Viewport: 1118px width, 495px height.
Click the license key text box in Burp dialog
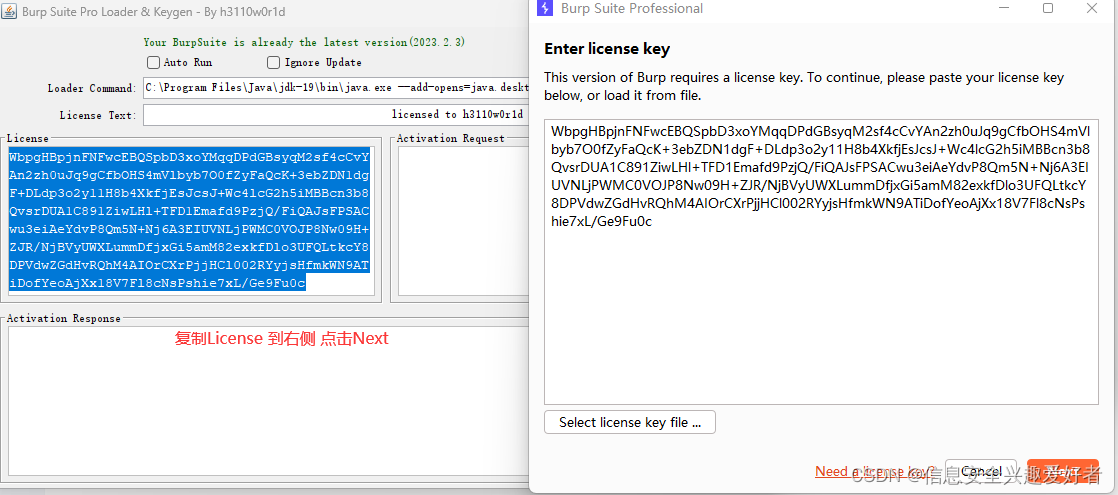[821, 262]
